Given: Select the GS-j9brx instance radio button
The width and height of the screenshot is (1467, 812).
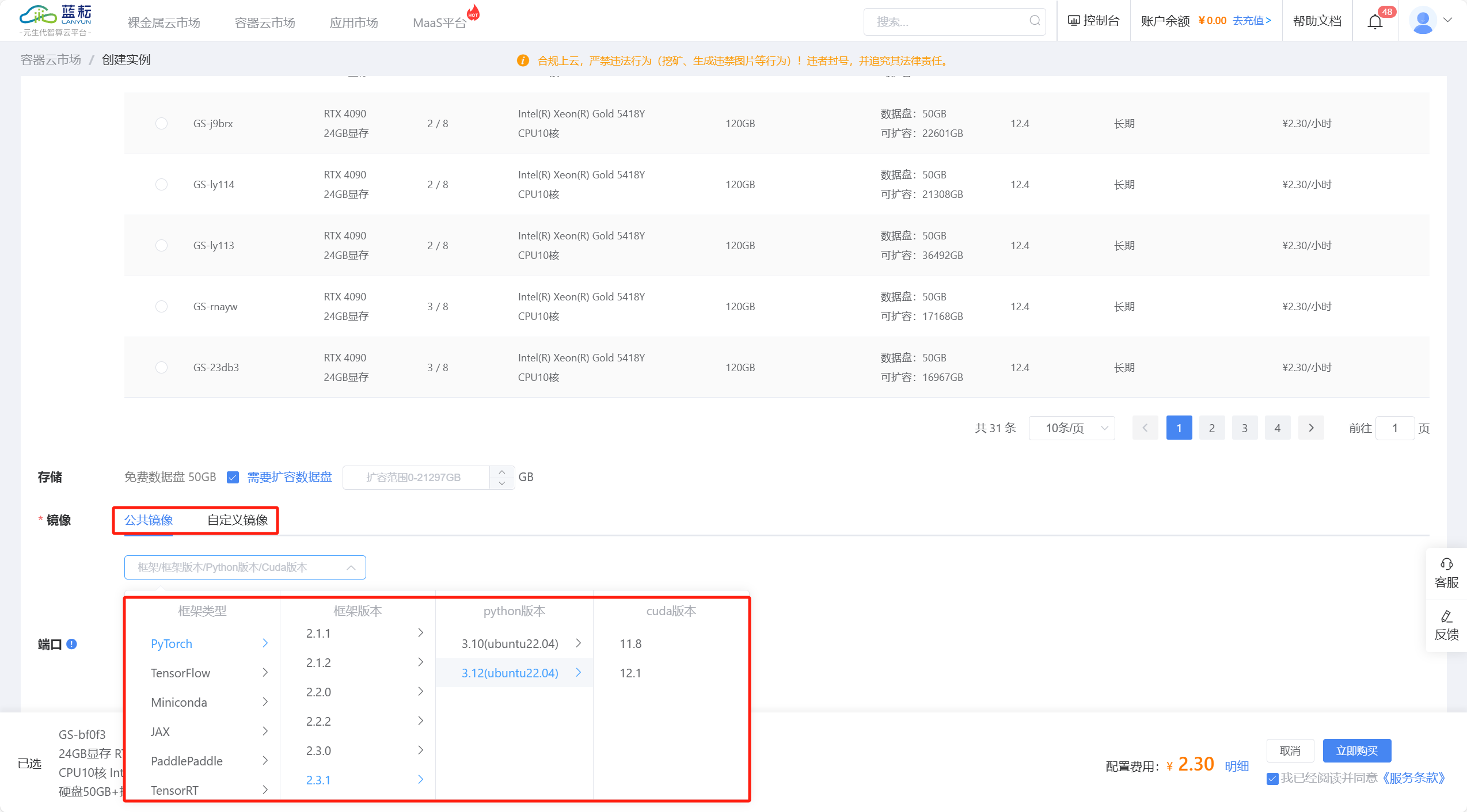Looking at the screenshot, I should click(x=162, y=124).
